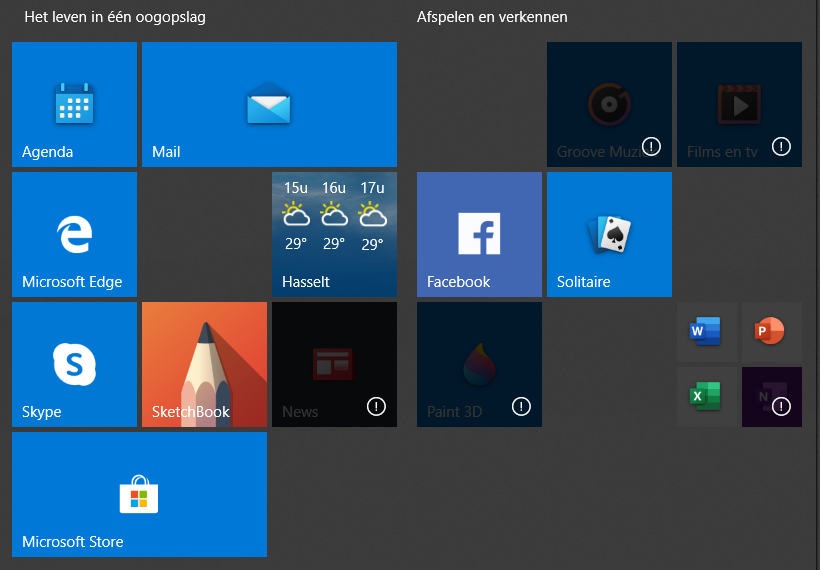Open the dimmed OneNote small tile
This screenshot has width=820, height=570.
pyautogui.click(x=772, y=397)
